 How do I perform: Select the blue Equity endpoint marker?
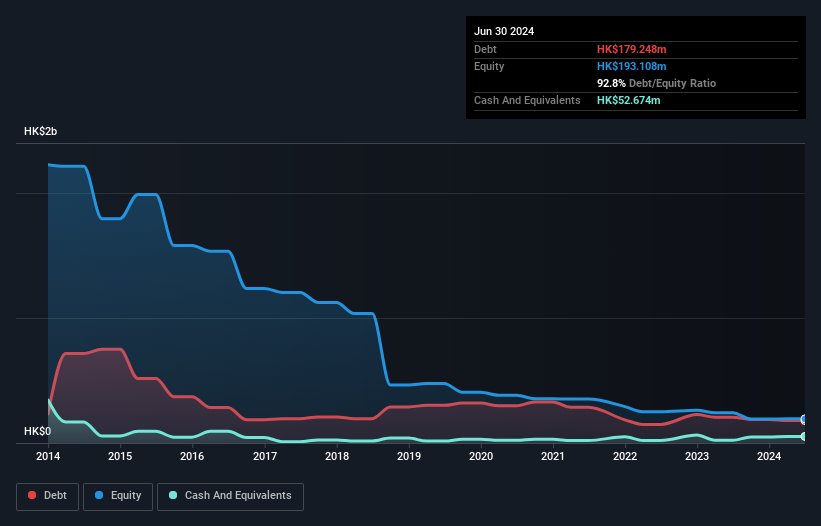click(804, 419)
